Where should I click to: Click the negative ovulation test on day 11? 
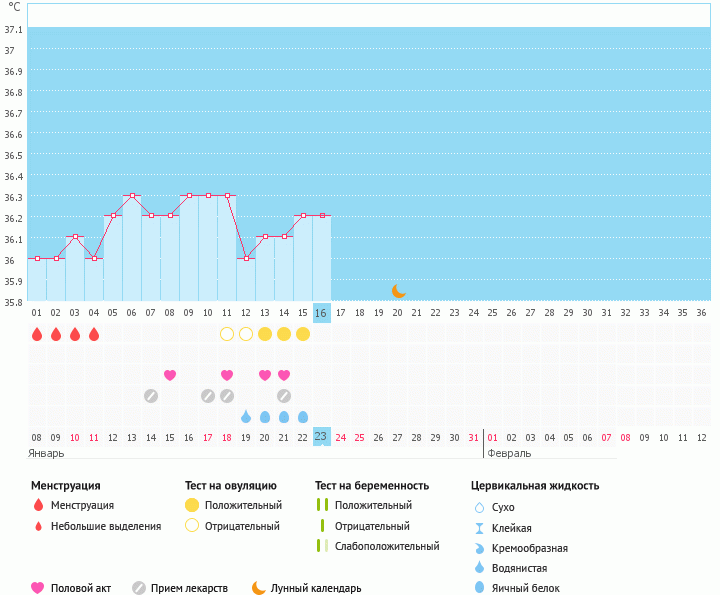pos(227,334)
